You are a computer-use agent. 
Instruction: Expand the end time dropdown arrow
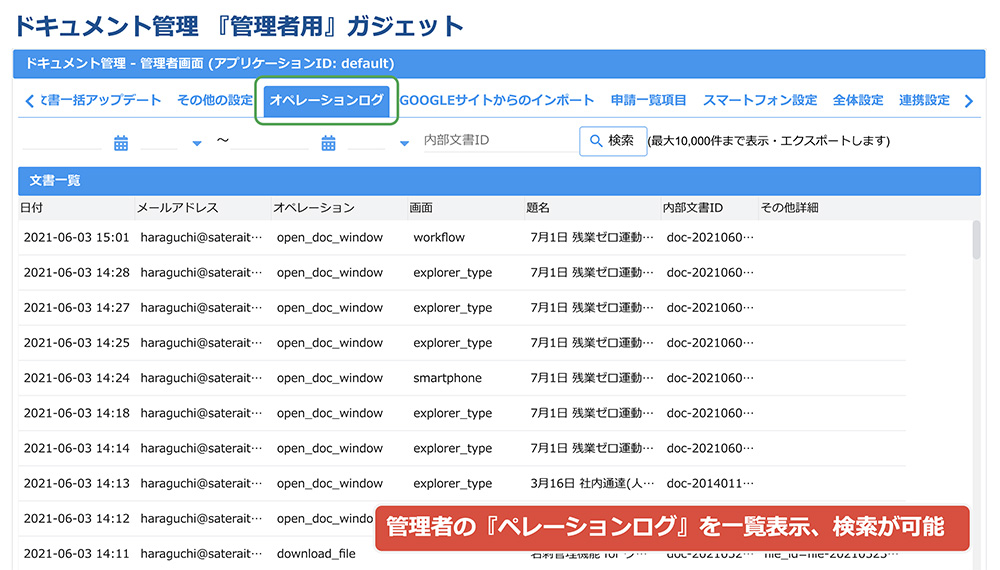(404, 144)
